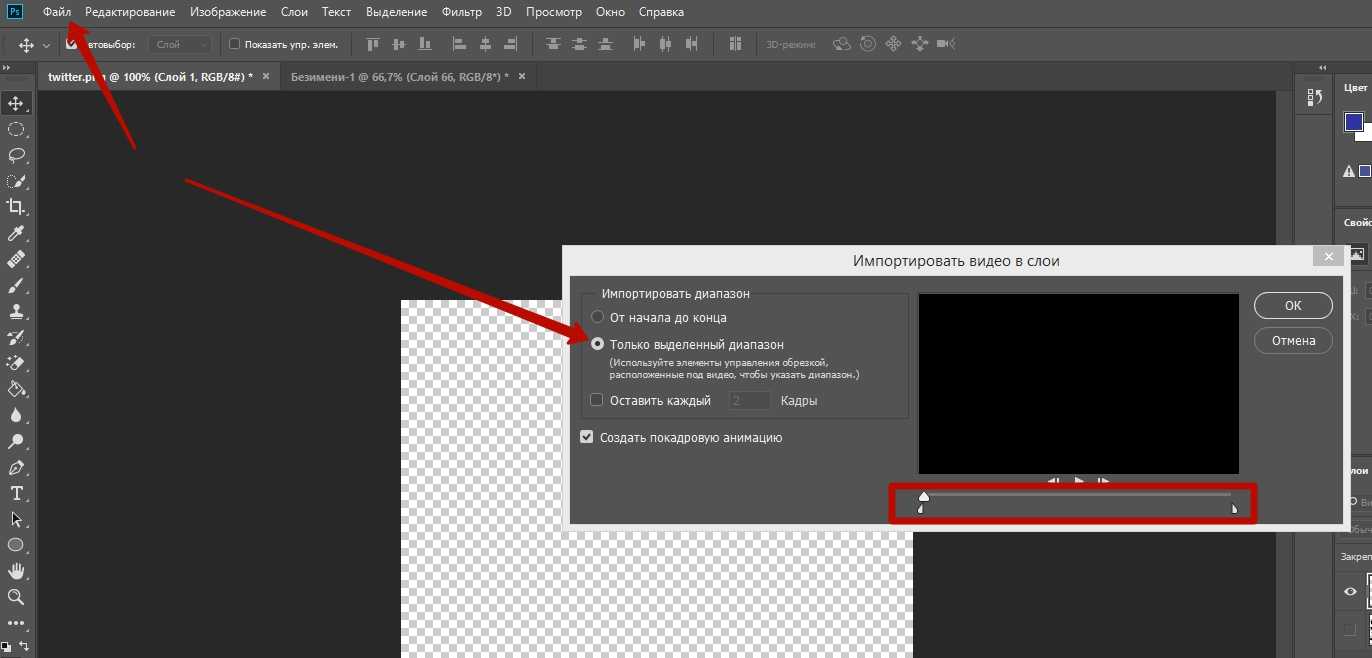Image resolution: width=1372 pixels, height=658 pixels.
Task: Open the 'Фильтр' menu
Action: click(x=461, y=12)
